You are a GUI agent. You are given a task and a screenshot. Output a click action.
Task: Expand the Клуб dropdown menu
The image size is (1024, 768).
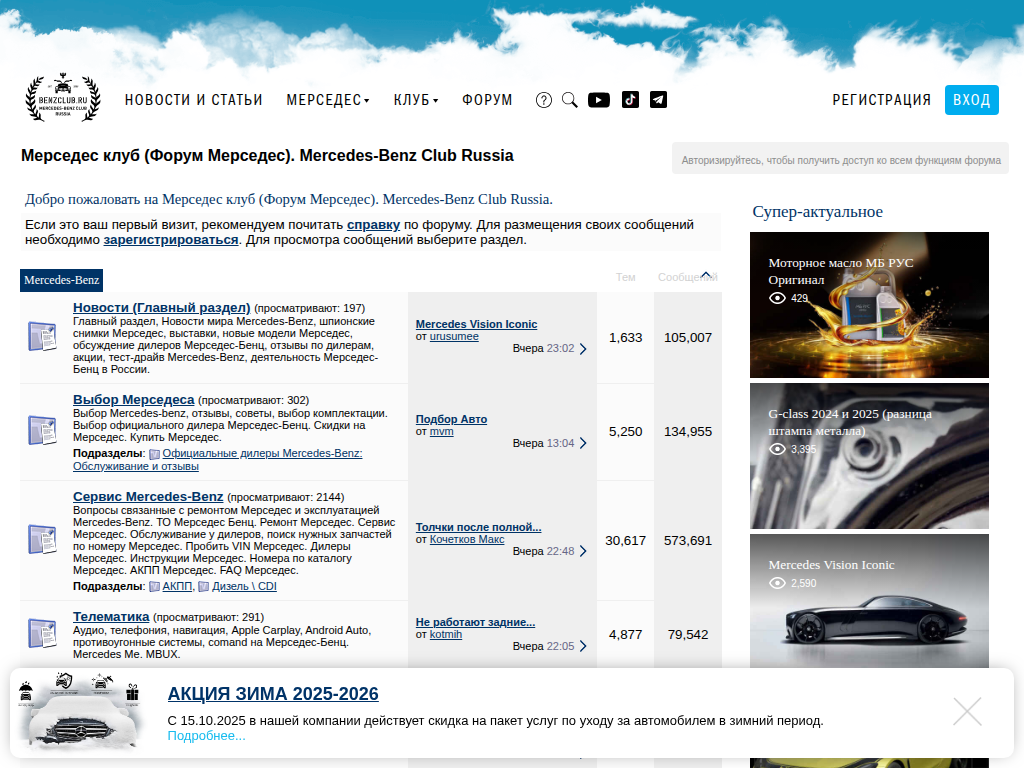415,100
